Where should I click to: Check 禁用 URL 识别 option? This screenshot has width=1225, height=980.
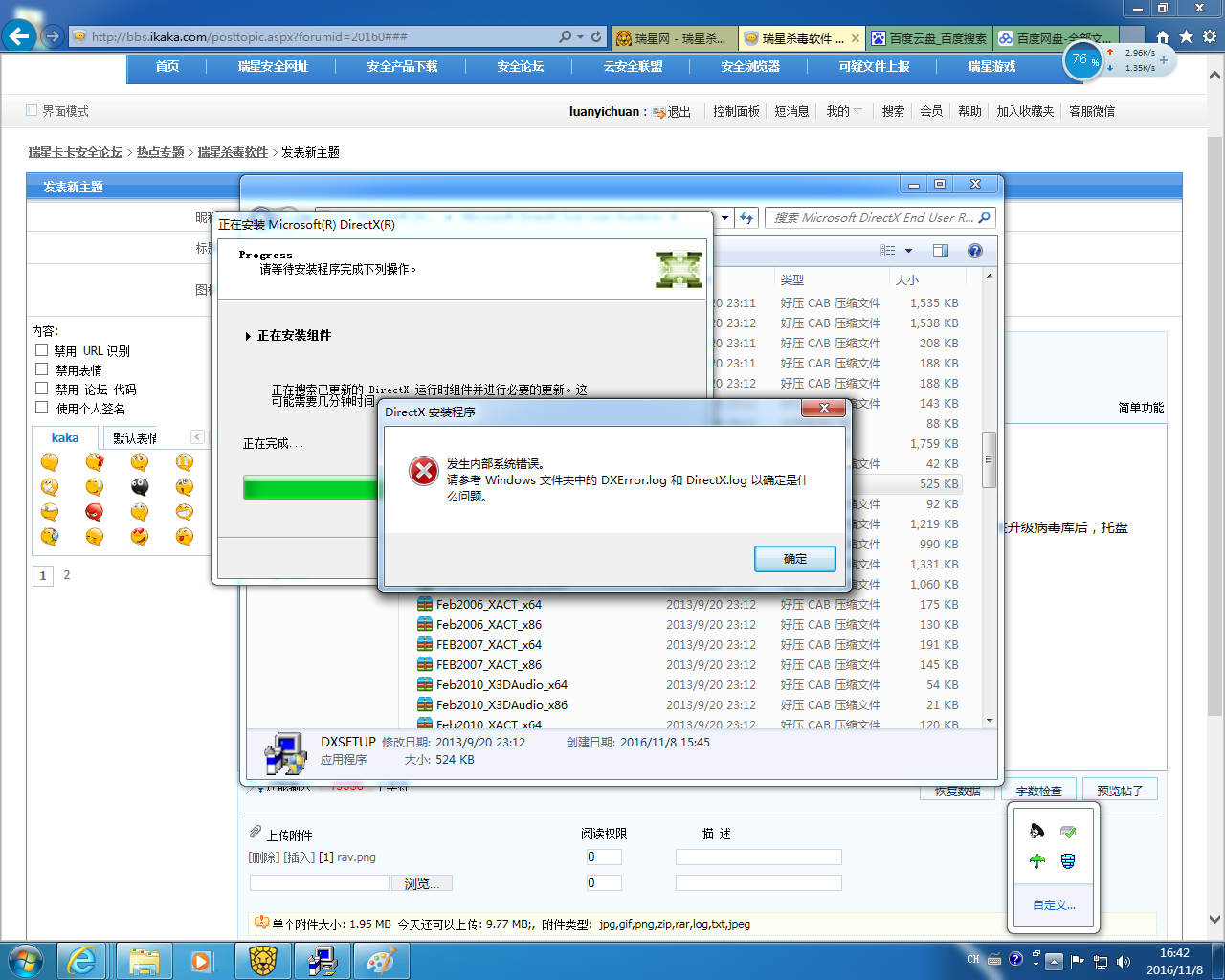(41, 350)
